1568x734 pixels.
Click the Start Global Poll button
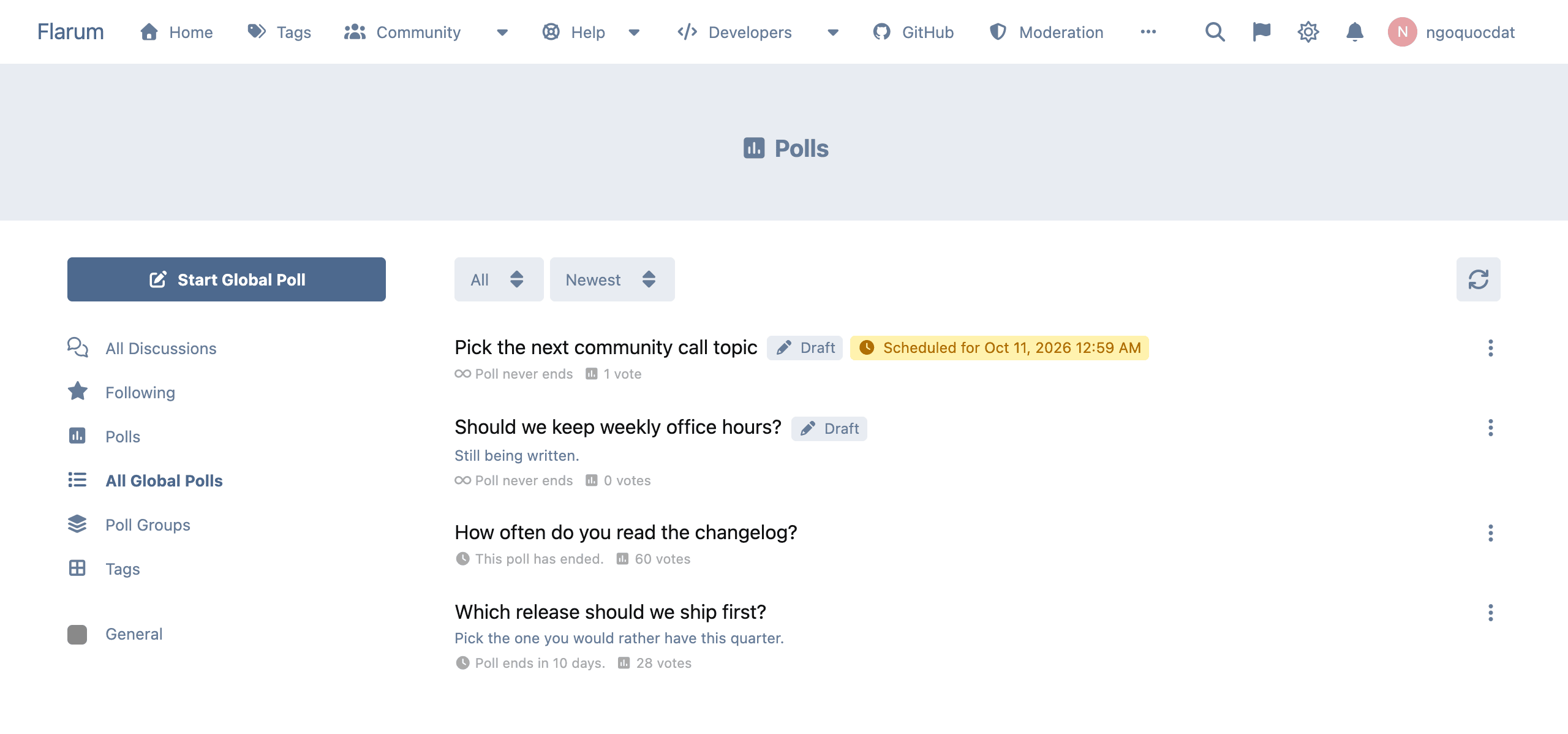point(227,279)
